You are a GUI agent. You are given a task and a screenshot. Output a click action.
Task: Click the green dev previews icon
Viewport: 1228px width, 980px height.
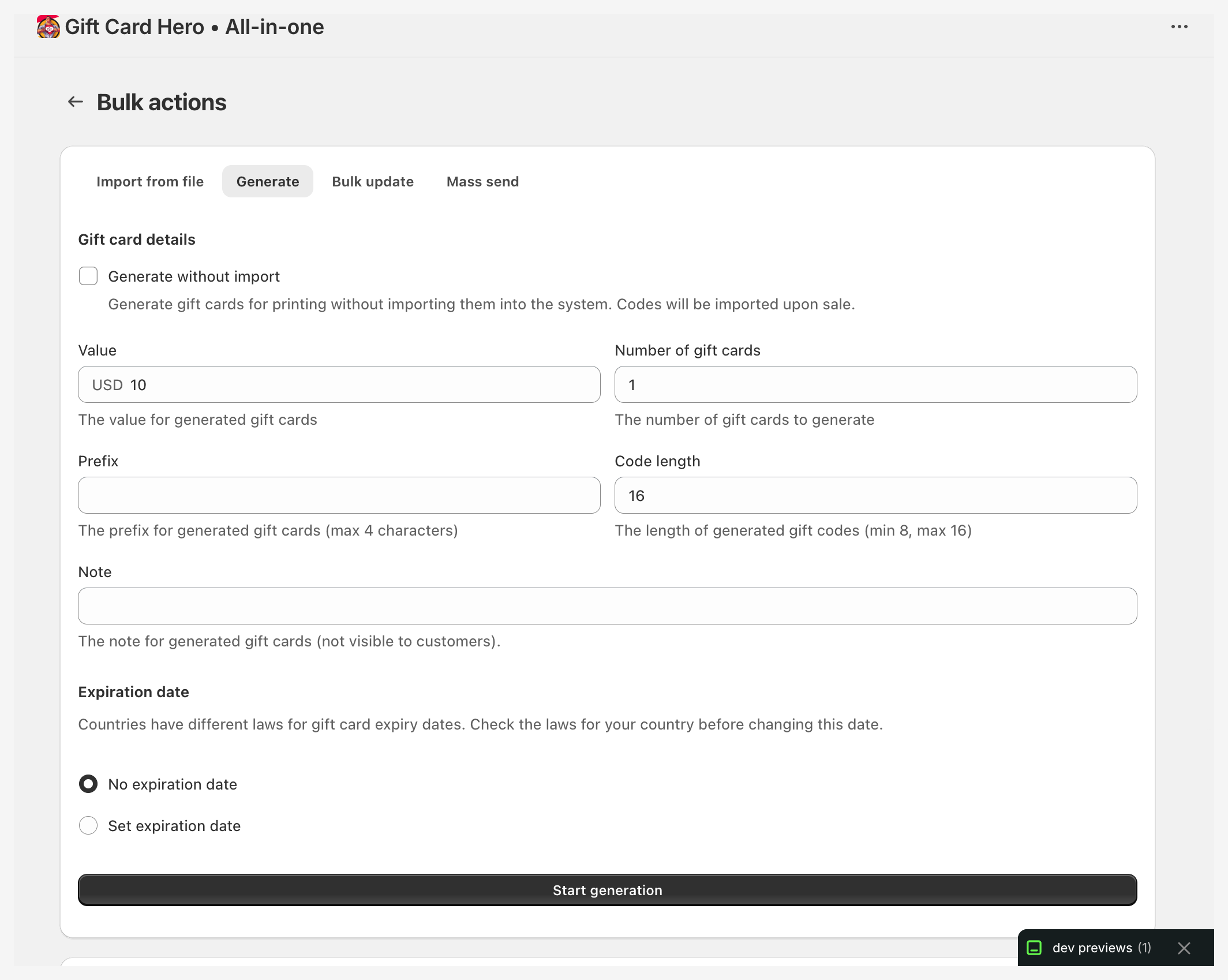pyautogui.click(x=1034, y=948)
